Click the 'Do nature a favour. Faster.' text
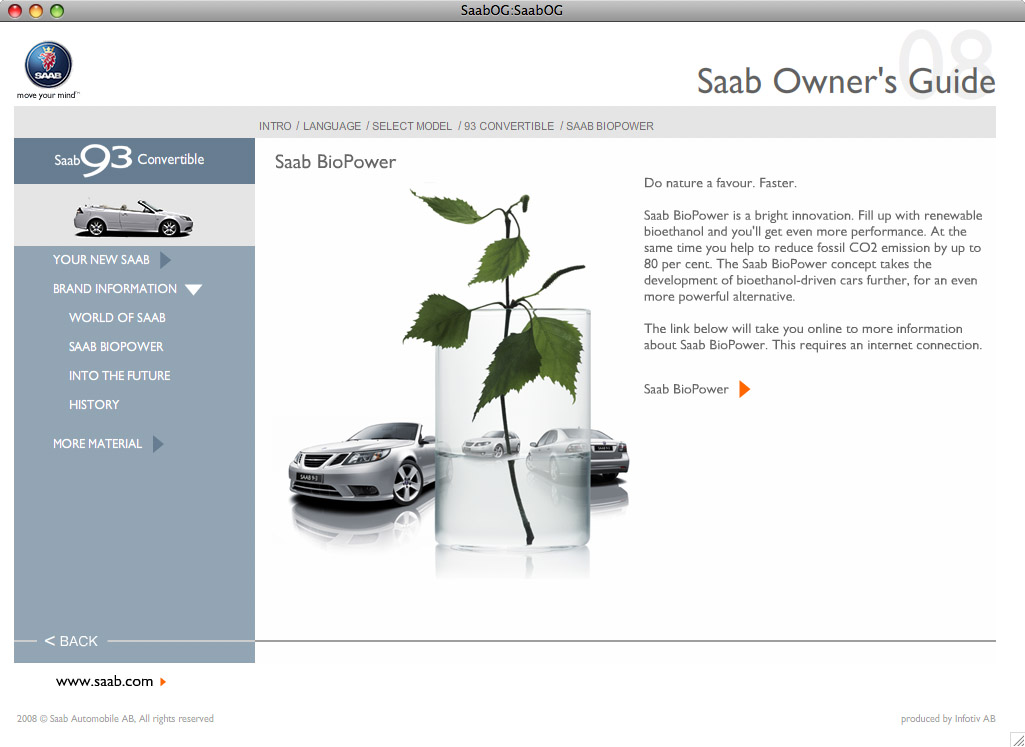This screenshot has width=1025, height=747. 720,183
